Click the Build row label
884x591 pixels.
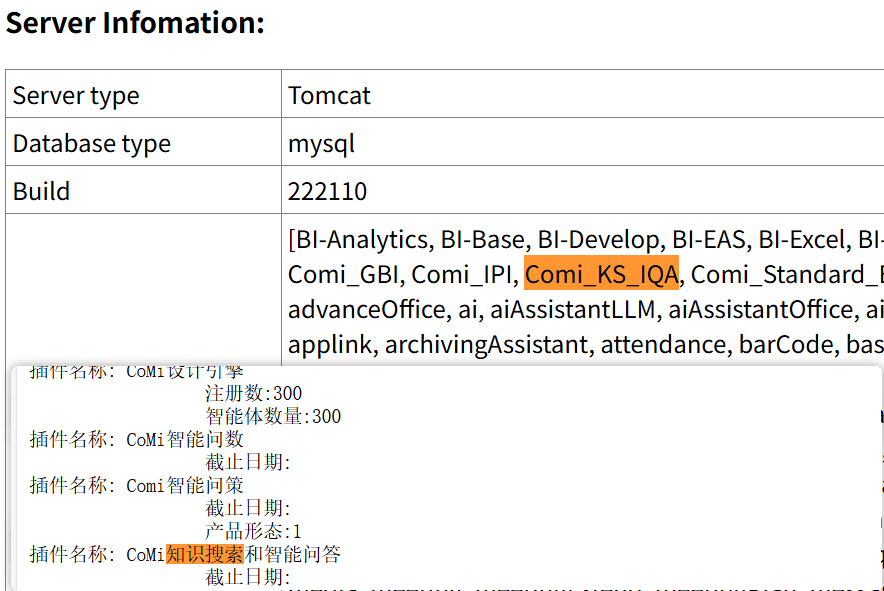click(x=41, y=192)
